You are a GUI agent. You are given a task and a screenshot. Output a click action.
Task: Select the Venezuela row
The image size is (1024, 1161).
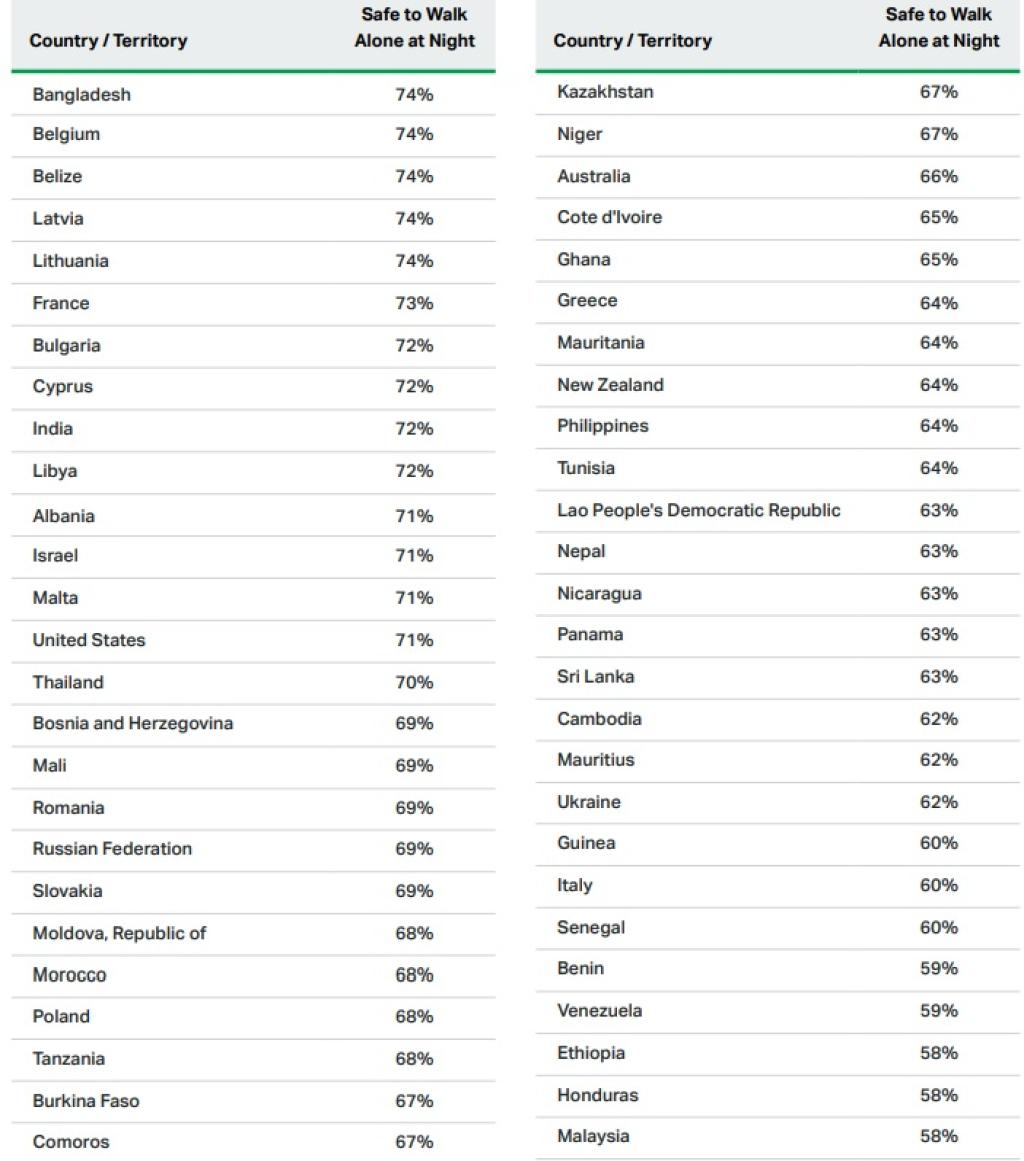coord(599,1010)
